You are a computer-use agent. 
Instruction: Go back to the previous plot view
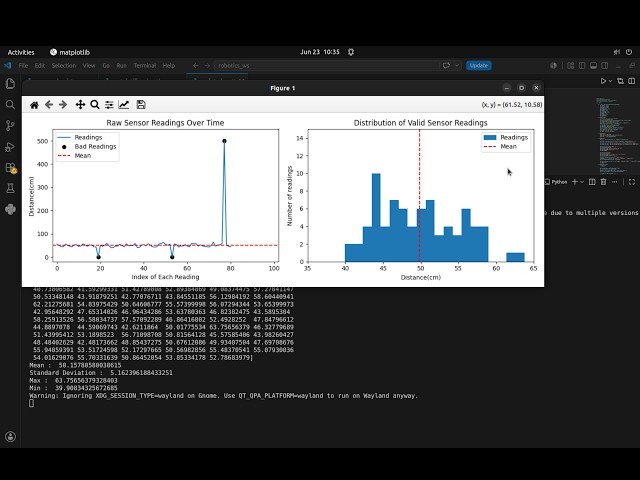click(x=49, y=105)
